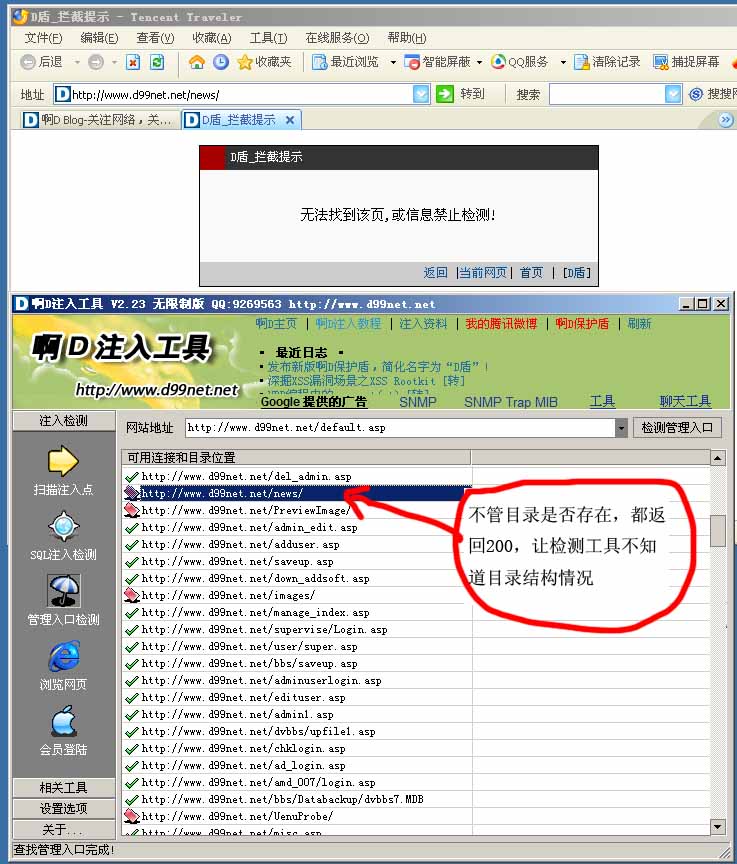Click the 捕捉屏幕 toolbar item
This screenshot has width=737, height=864.
pos(686,62)
